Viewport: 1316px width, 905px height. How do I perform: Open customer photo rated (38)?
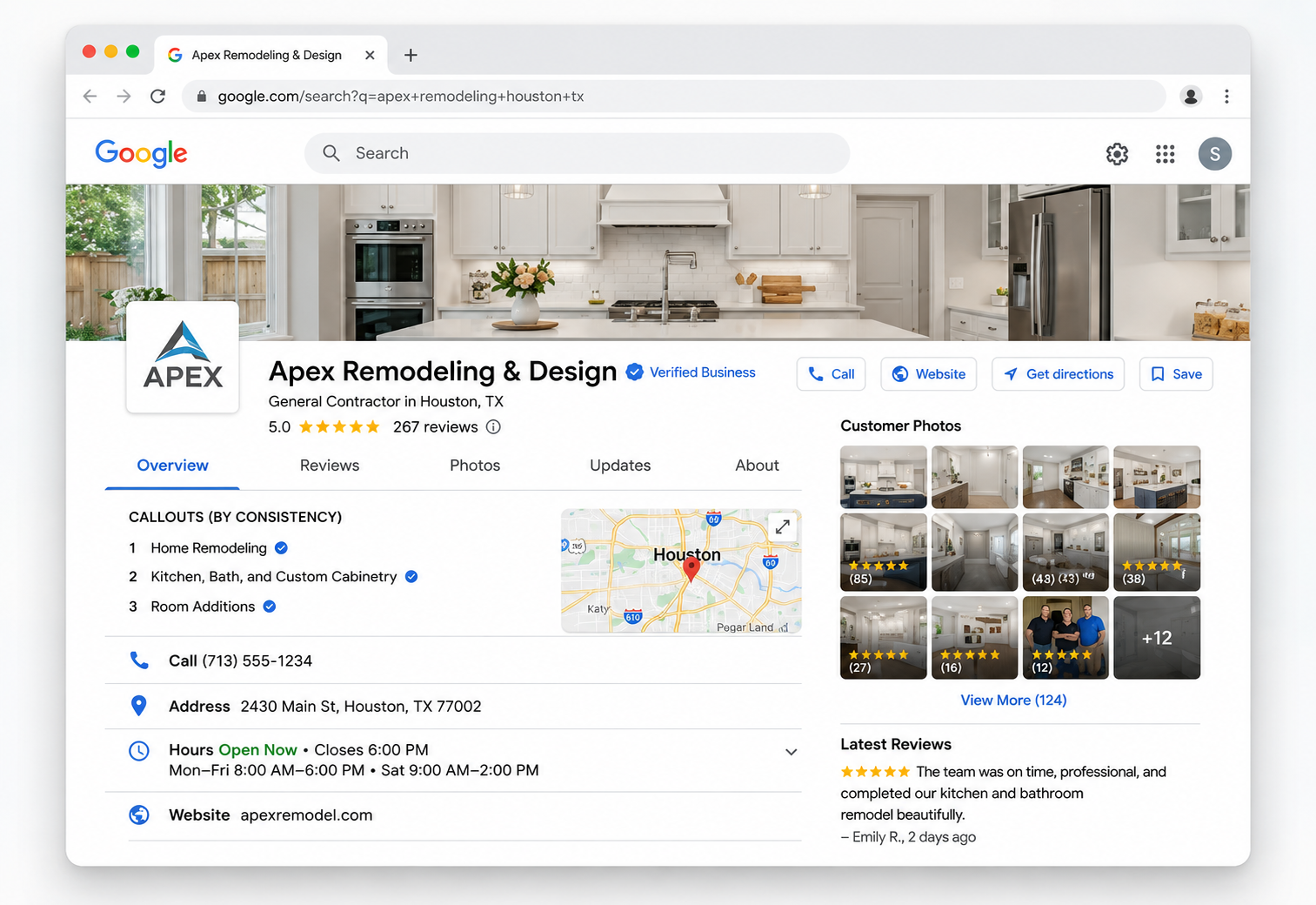pyautogui.click(x=1157, y=553)
